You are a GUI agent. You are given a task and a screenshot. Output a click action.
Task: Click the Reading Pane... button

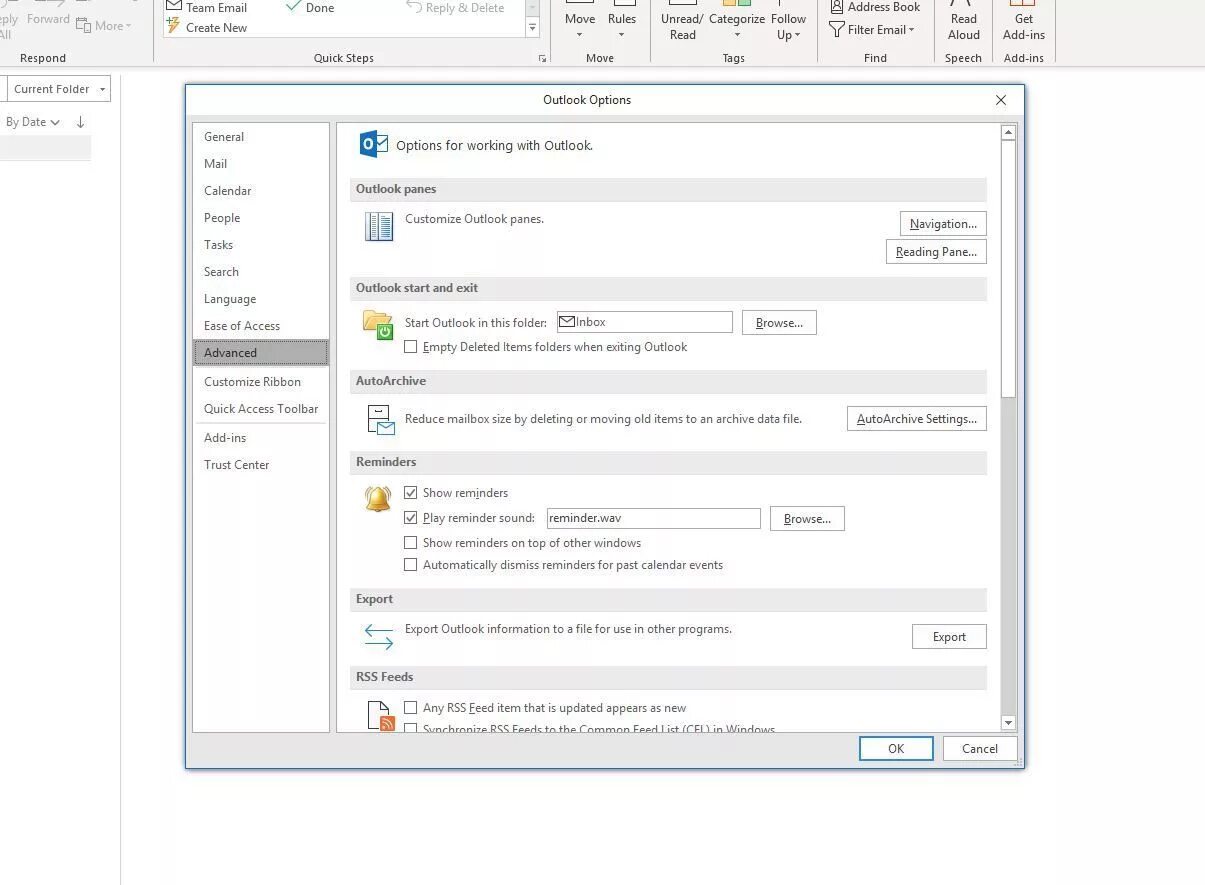coord(936,252)
